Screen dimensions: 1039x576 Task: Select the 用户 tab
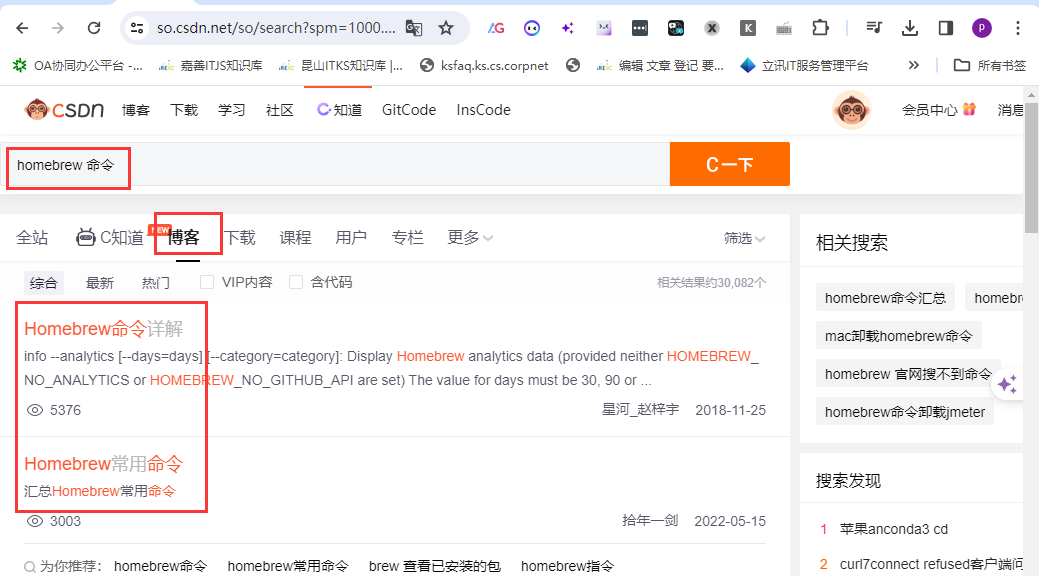pos(351,237)
